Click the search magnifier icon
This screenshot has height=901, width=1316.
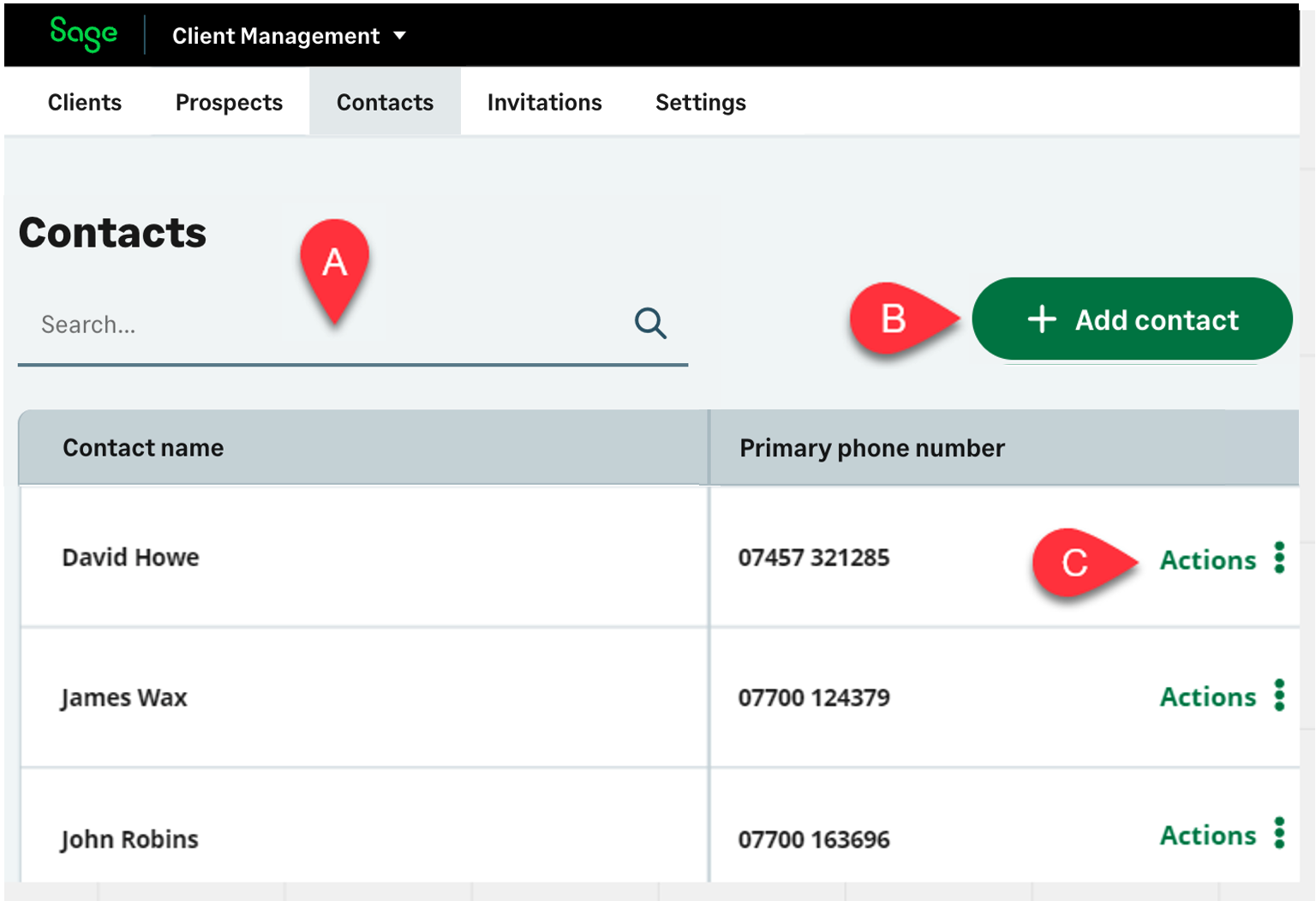pyautogui.click(x=650, y=324)
